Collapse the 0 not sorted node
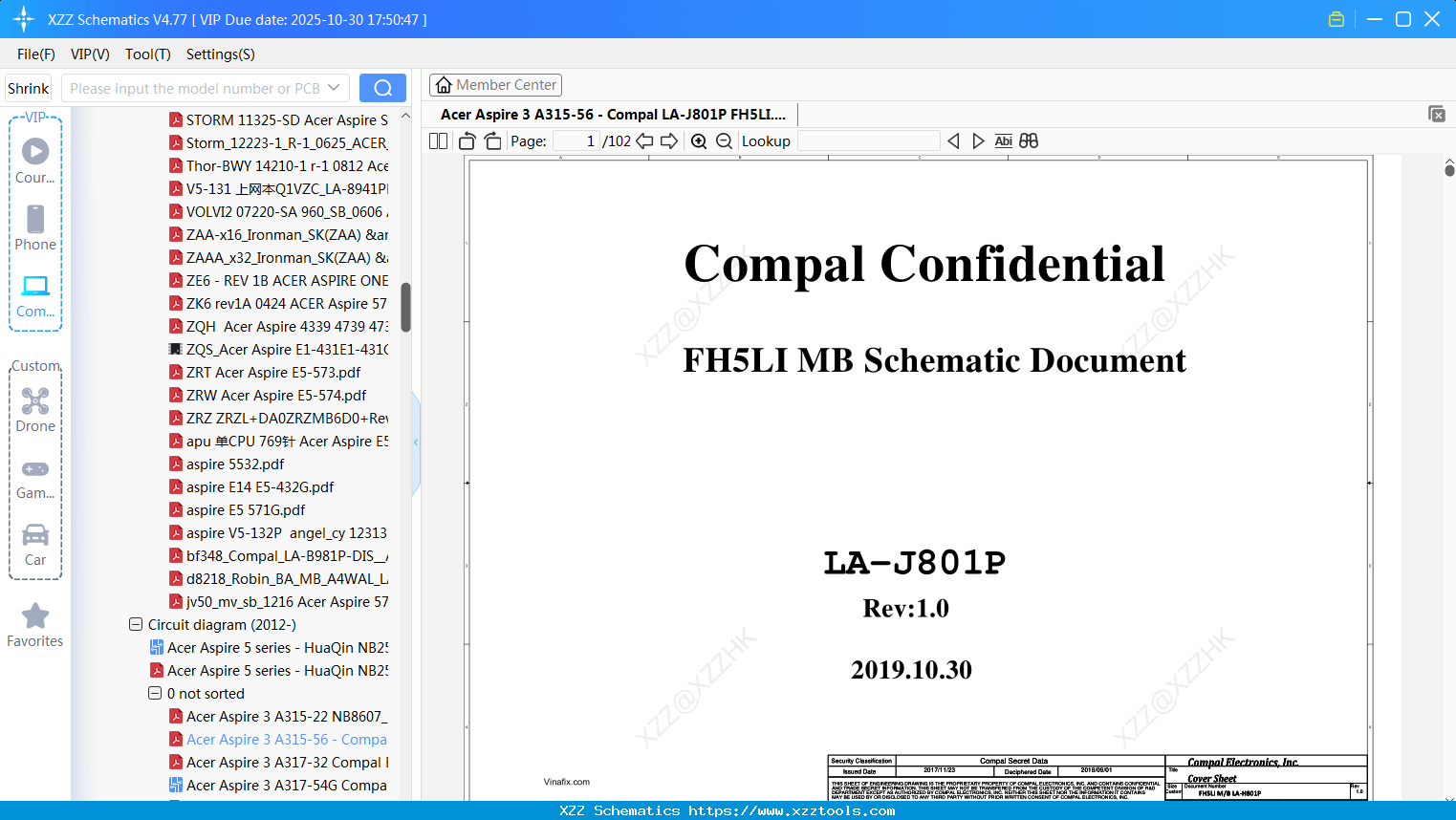This screenshot has height=820, width=1456. (155, 694)
